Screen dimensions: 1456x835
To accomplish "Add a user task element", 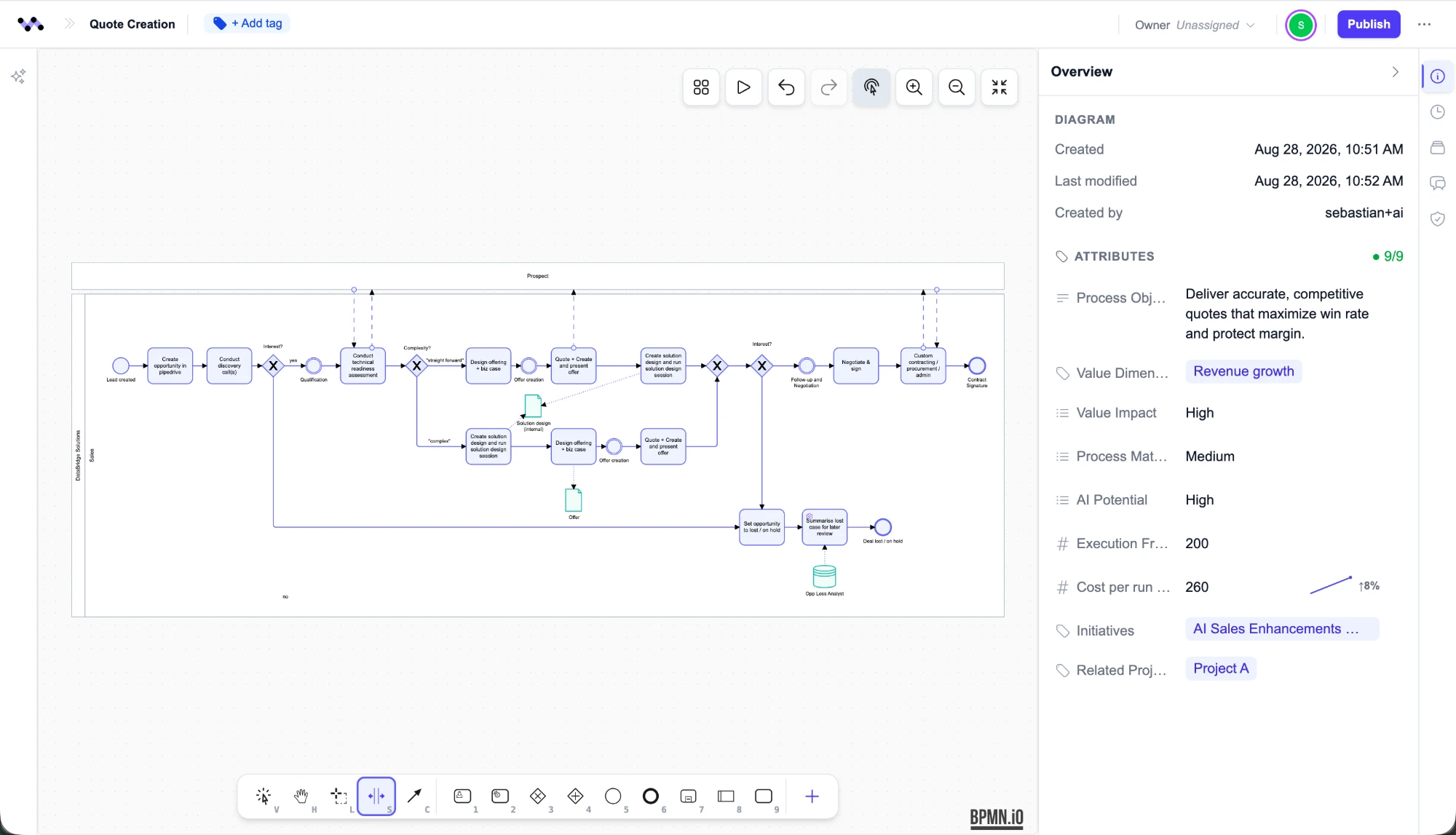I will pyautogui.click(x=463, y=796).
